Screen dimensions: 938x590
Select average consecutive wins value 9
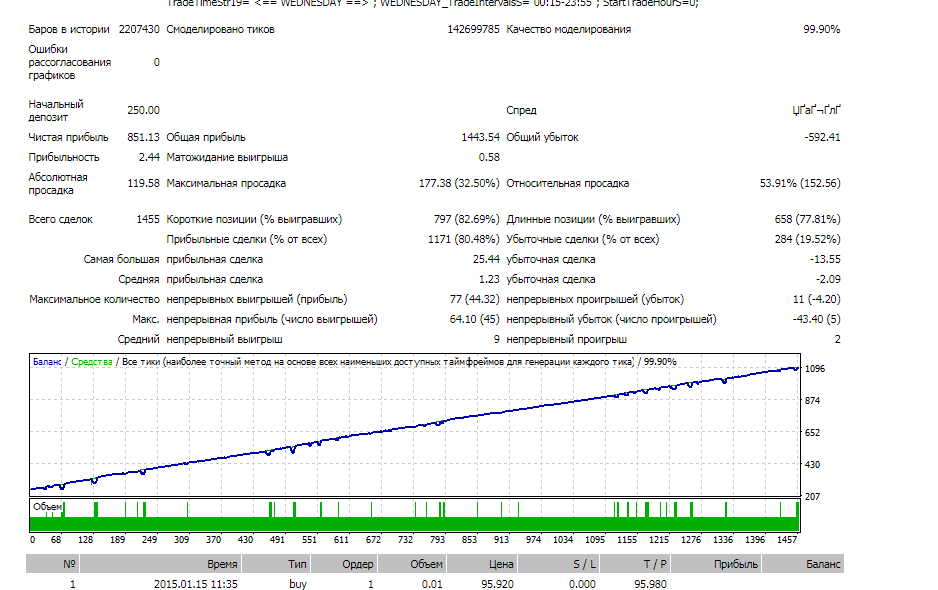tap(497, 339)
